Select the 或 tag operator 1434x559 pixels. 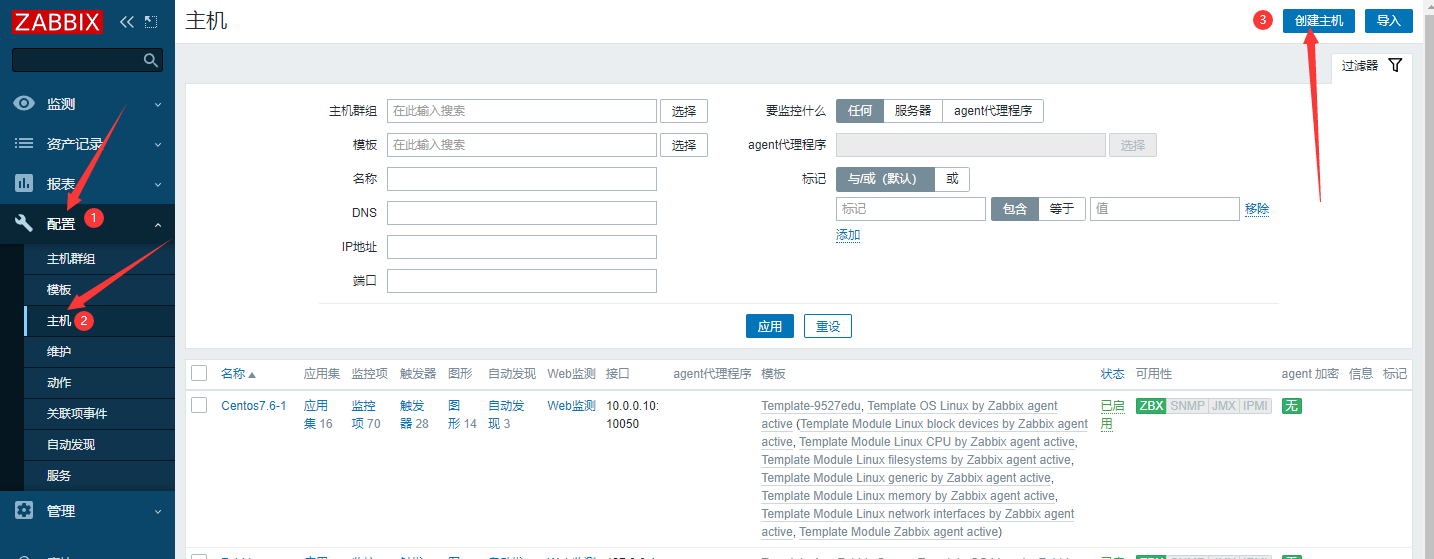952,179
